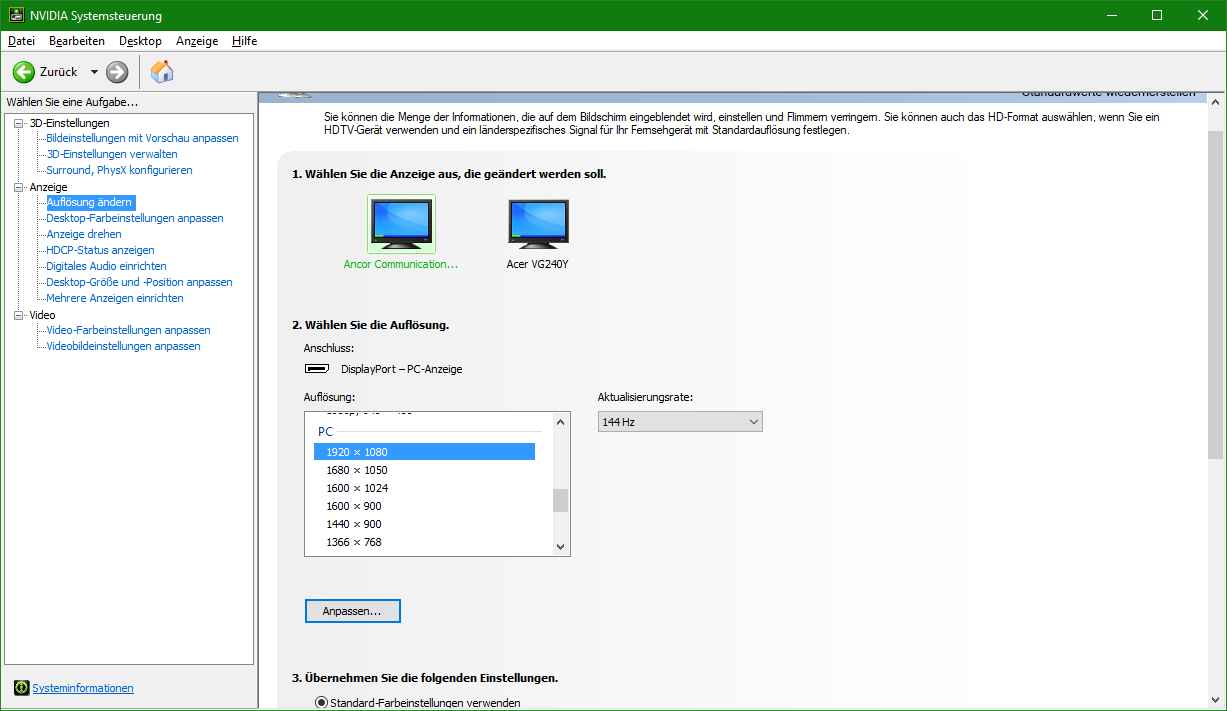Click the PC group header in resolution list
This screenshot has height=711, width=1227.
[325, 431]
